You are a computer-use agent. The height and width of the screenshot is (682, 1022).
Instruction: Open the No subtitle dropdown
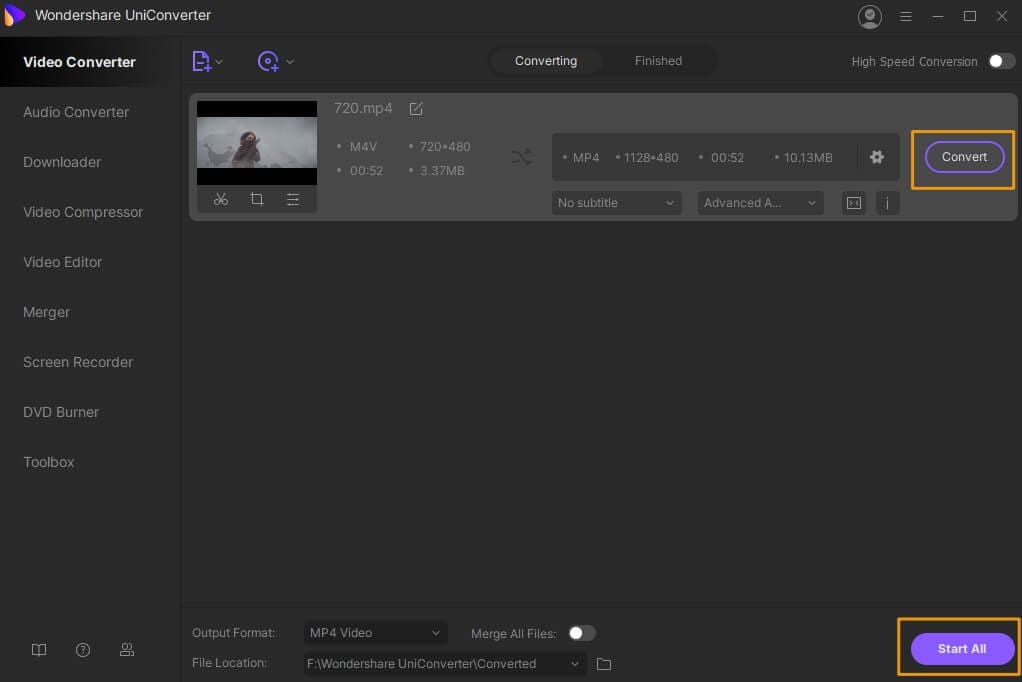(617, 203)
